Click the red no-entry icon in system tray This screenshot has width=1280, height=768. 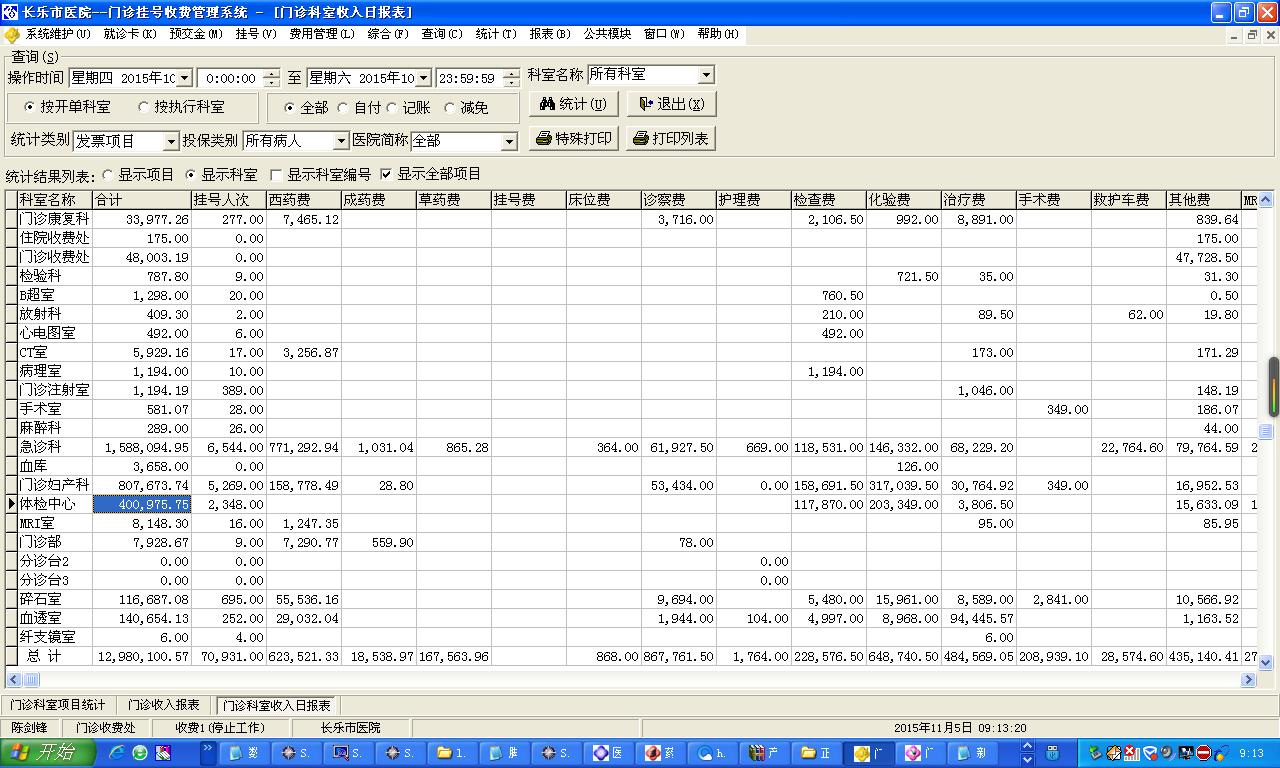click(1203, 753)
